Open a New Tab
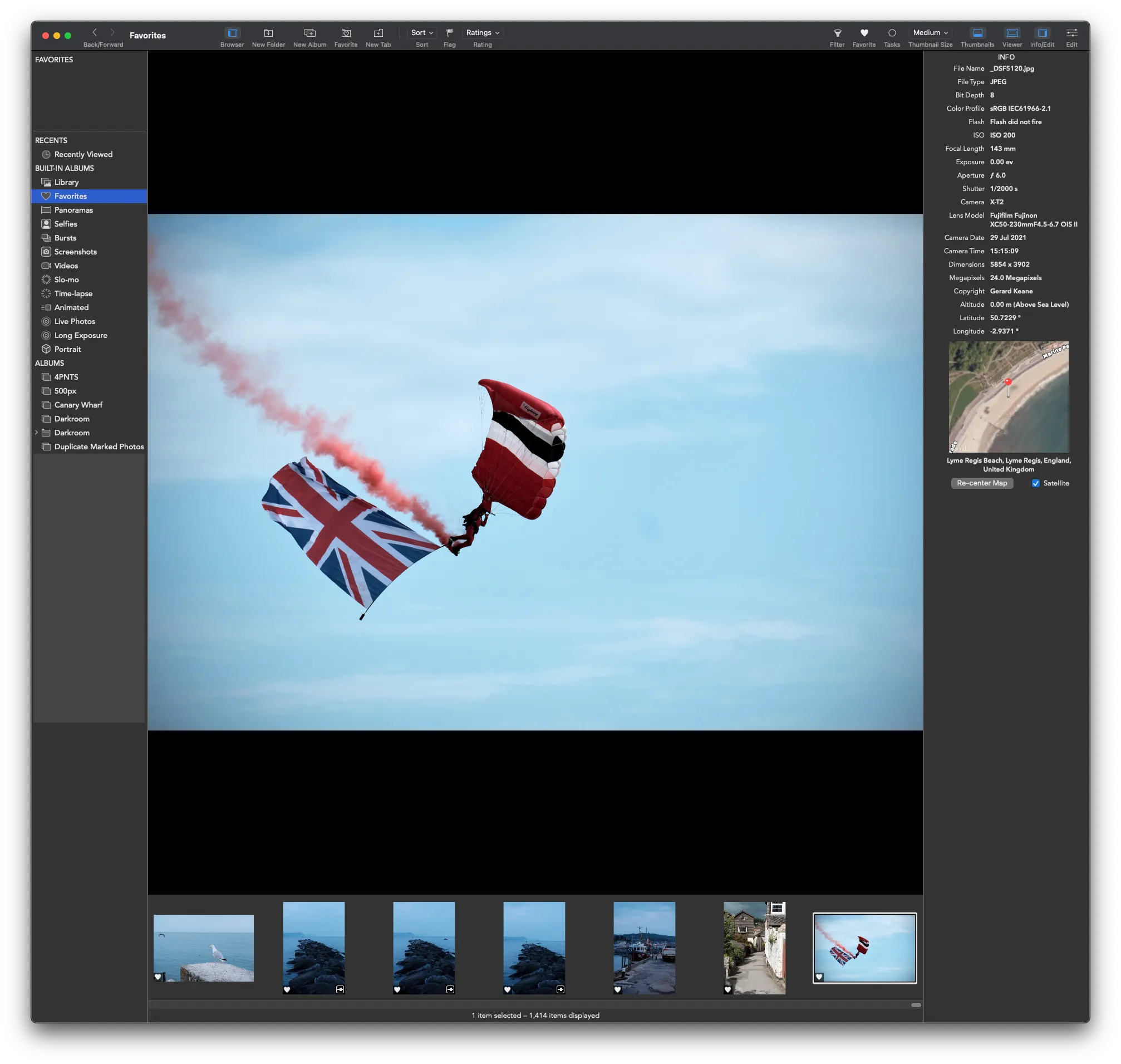The height and width of the screenshot is (1064, 1121). coord(378,33)
